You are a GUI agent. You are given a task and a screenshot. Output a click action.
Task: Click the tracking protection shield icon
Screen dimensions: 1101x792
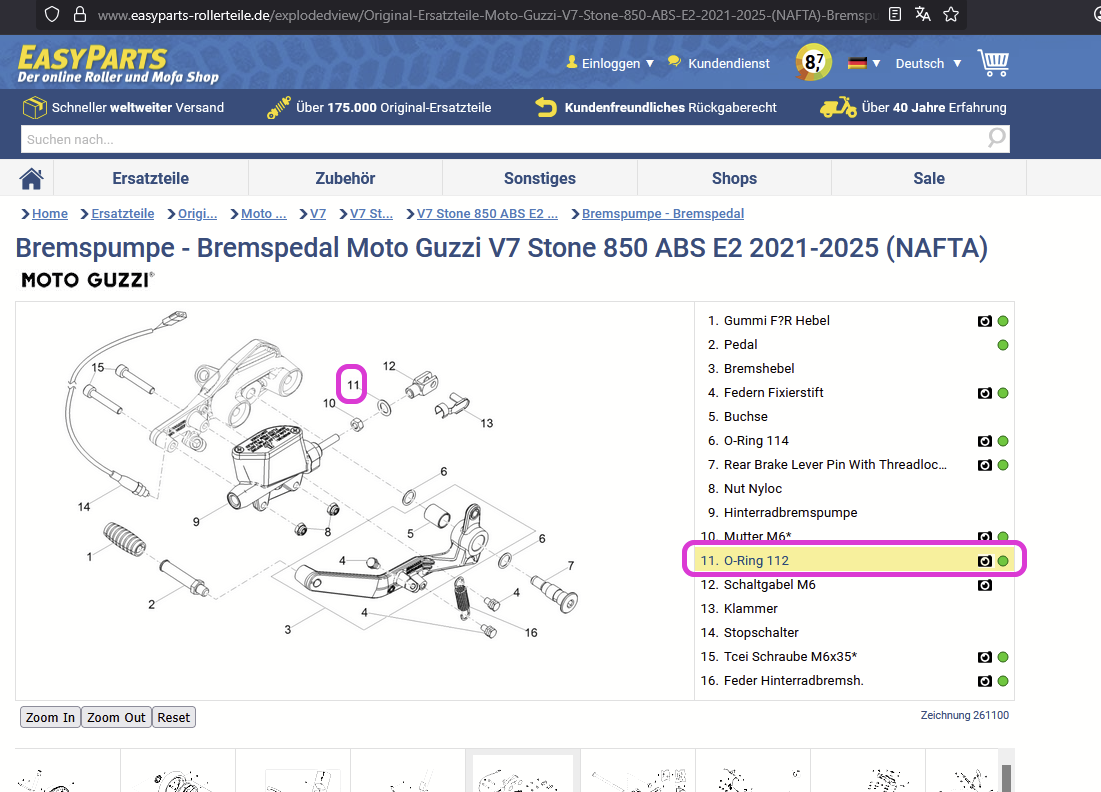tap(52, 15)
